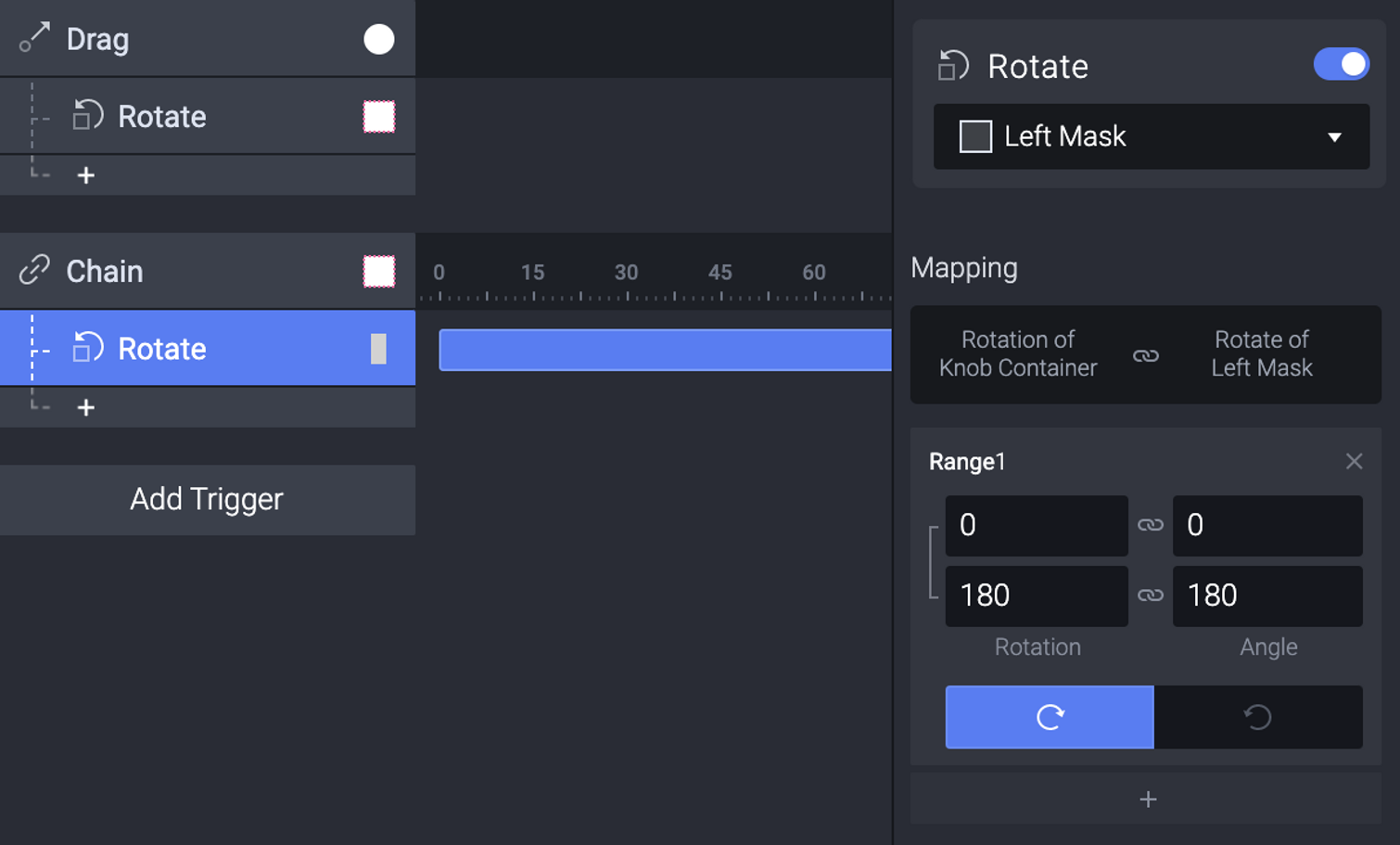Image resolution: width=1400 pixels, height=845 pixels.
Task: Open the Left Mask layer dropdown
Action: pyautogui.click(x=1151, y=136)
